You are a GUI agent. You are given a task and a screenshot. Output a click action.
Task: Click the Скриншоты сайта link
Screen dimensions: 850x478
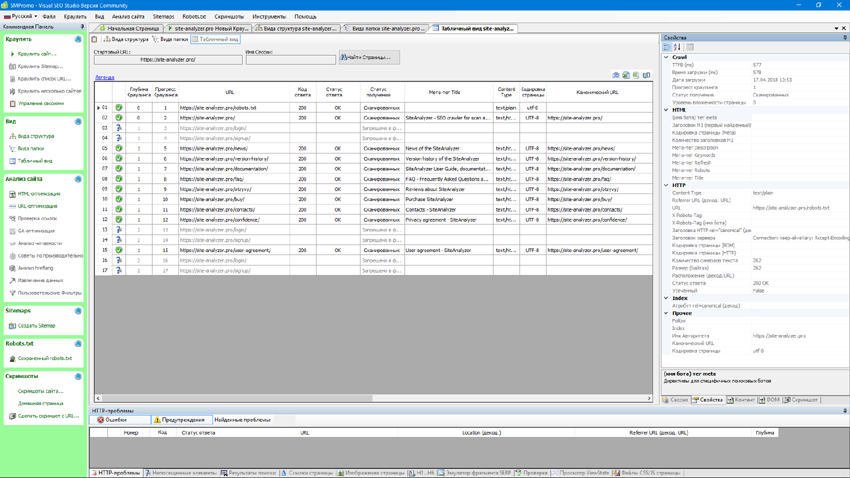click(x=41, y=391)
